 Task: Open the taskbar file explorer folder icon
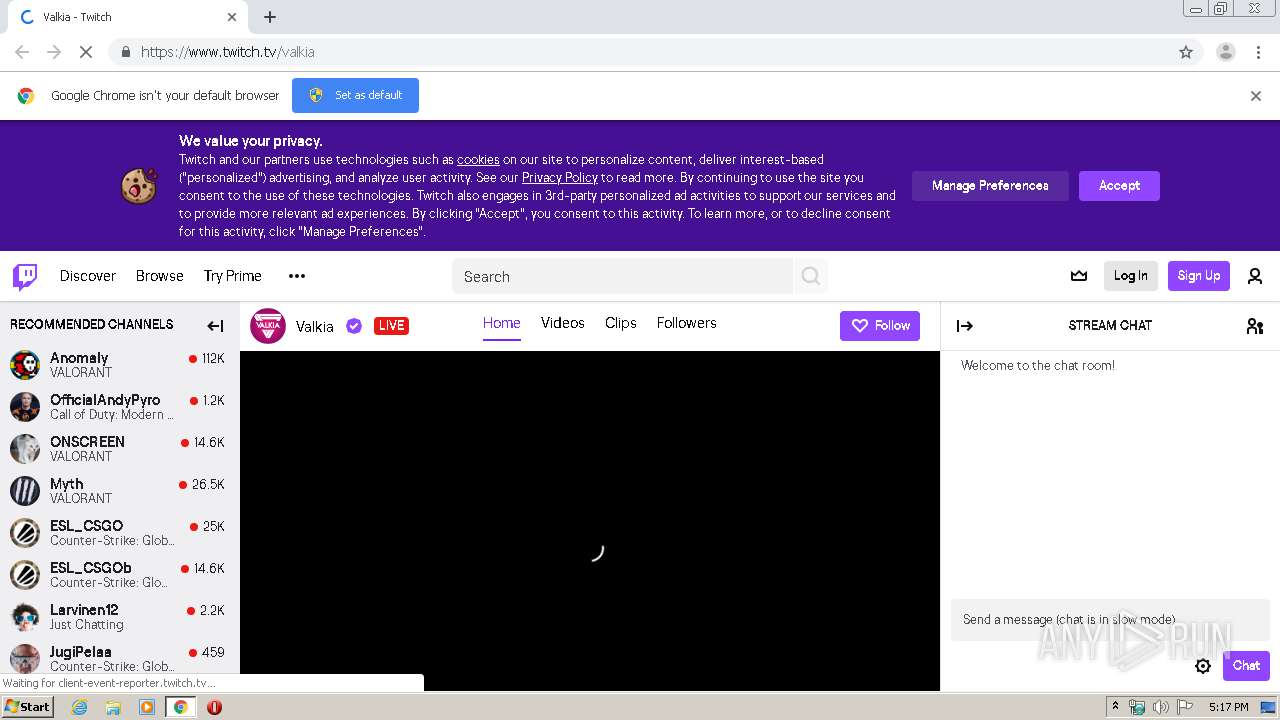pos(113,707)
